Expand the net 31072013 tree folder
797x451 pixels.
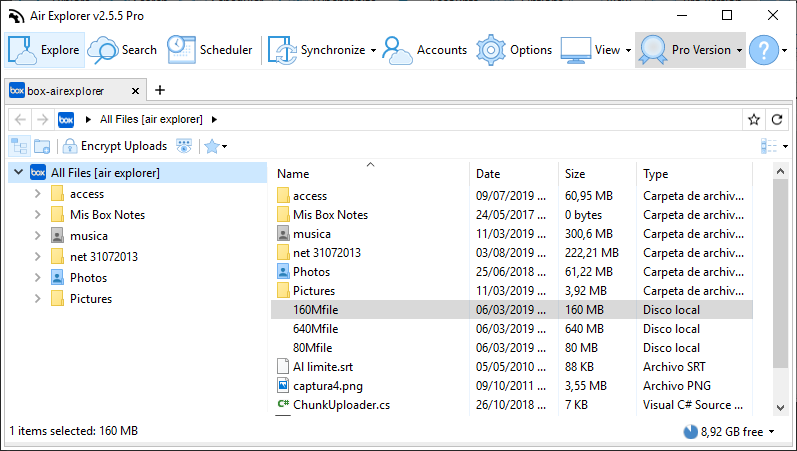[37, 257]
